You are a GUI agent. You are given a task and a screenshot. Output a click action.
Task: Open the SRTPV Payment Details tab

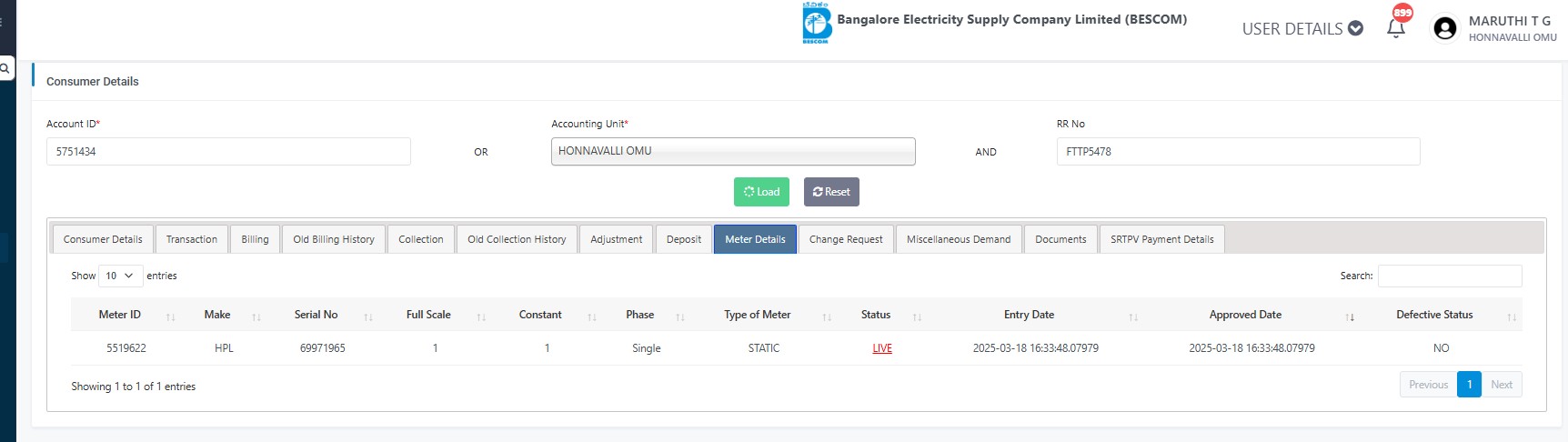(1161, 239)
